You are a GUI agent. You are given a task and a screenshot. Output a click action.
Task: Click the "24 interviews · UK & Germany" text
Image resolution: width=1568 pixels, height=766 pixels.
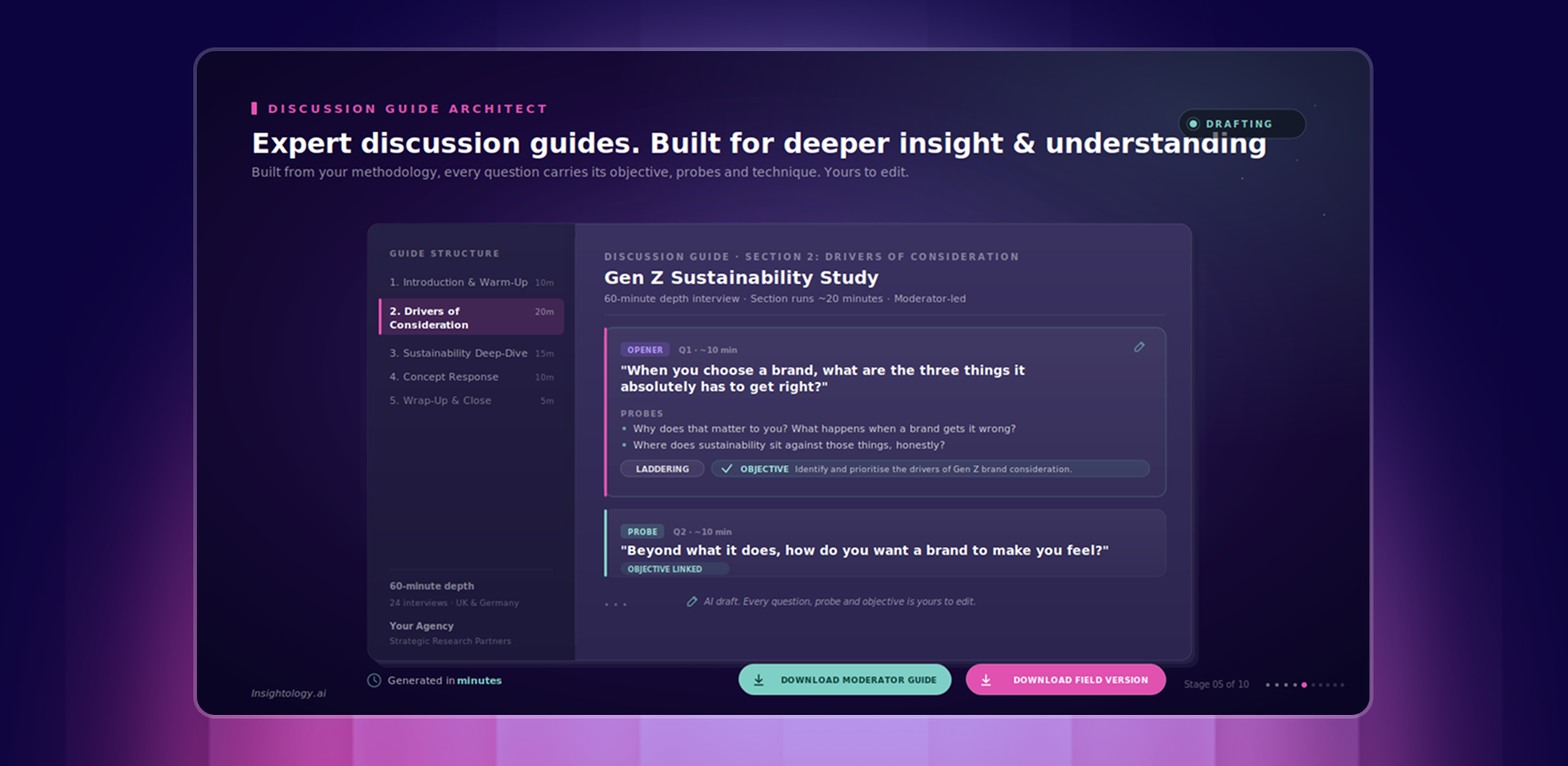454,603
